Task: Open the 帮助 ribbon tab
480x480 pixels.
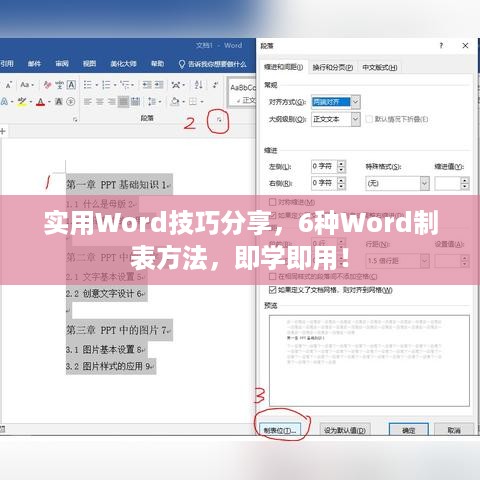Action: coord(157,63)
